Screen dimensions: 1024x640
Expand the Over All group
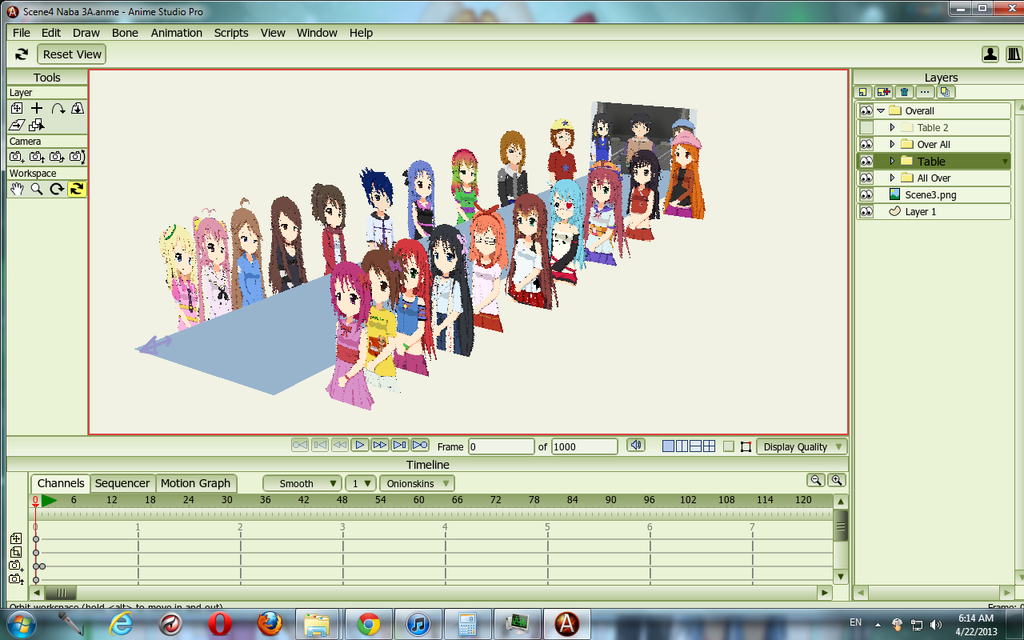892,144
